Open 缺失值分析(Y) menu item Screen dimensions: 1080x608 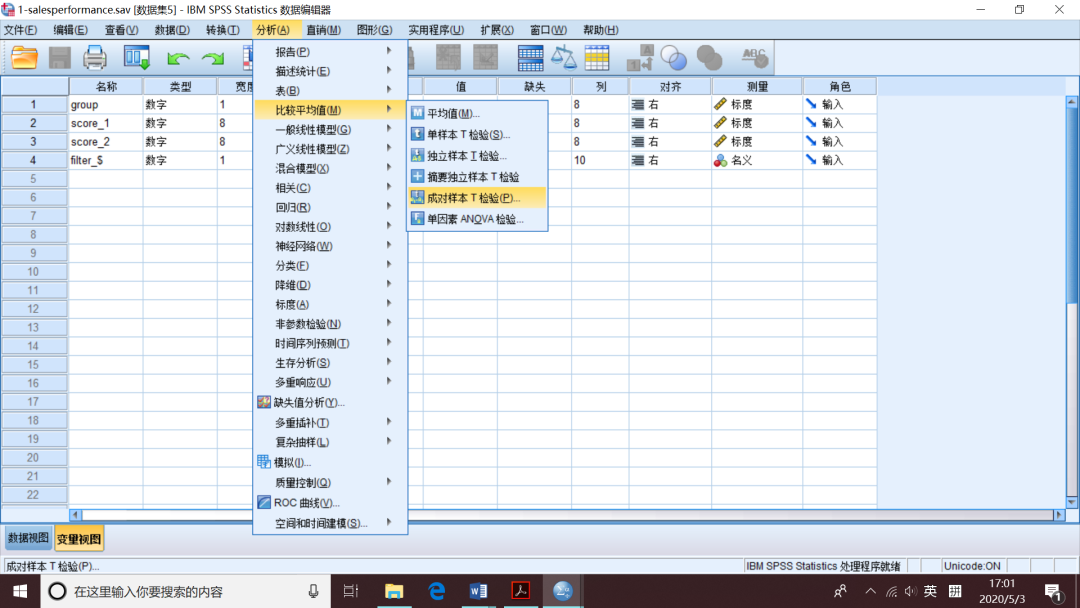click(x=331, y=402)
